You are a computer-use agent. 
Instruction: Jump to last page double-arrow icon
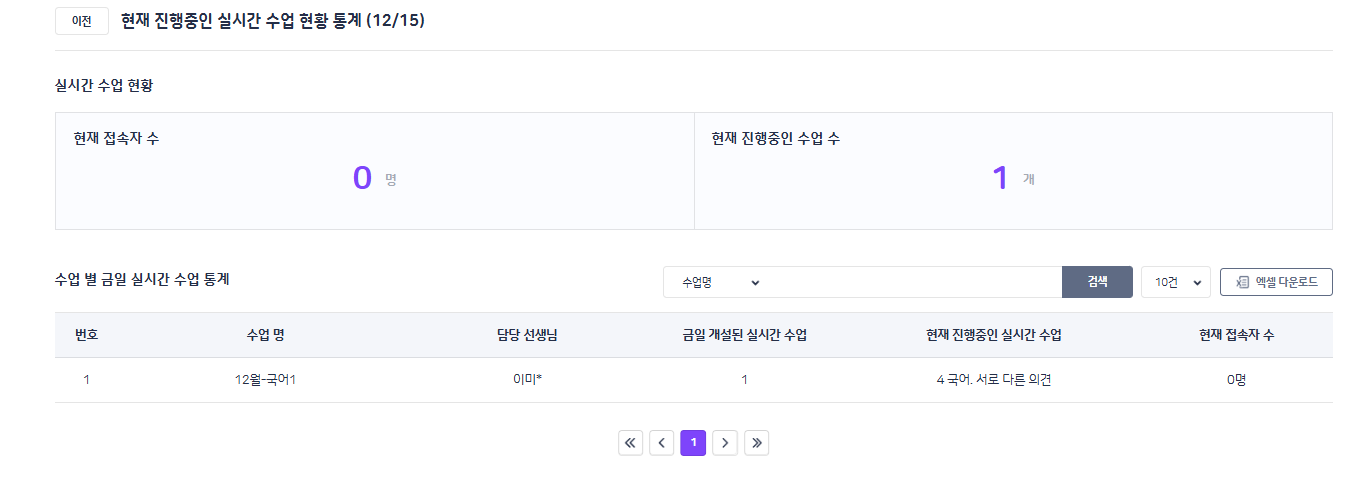coord(757,442)
